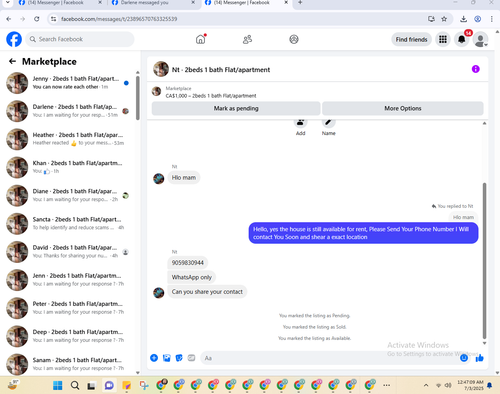Open the Groups icon in top navigation

pos(294,39)
